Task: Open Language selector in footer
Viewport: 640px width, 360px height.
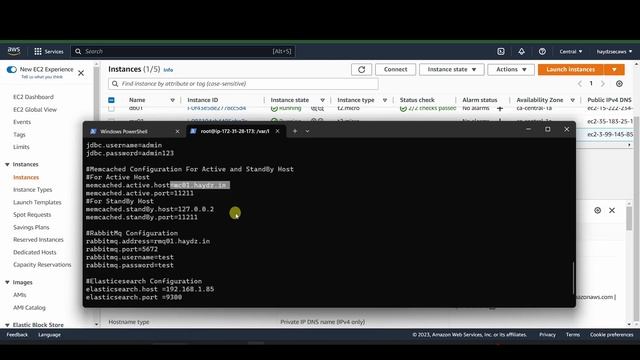Action: tap(49, 335)
